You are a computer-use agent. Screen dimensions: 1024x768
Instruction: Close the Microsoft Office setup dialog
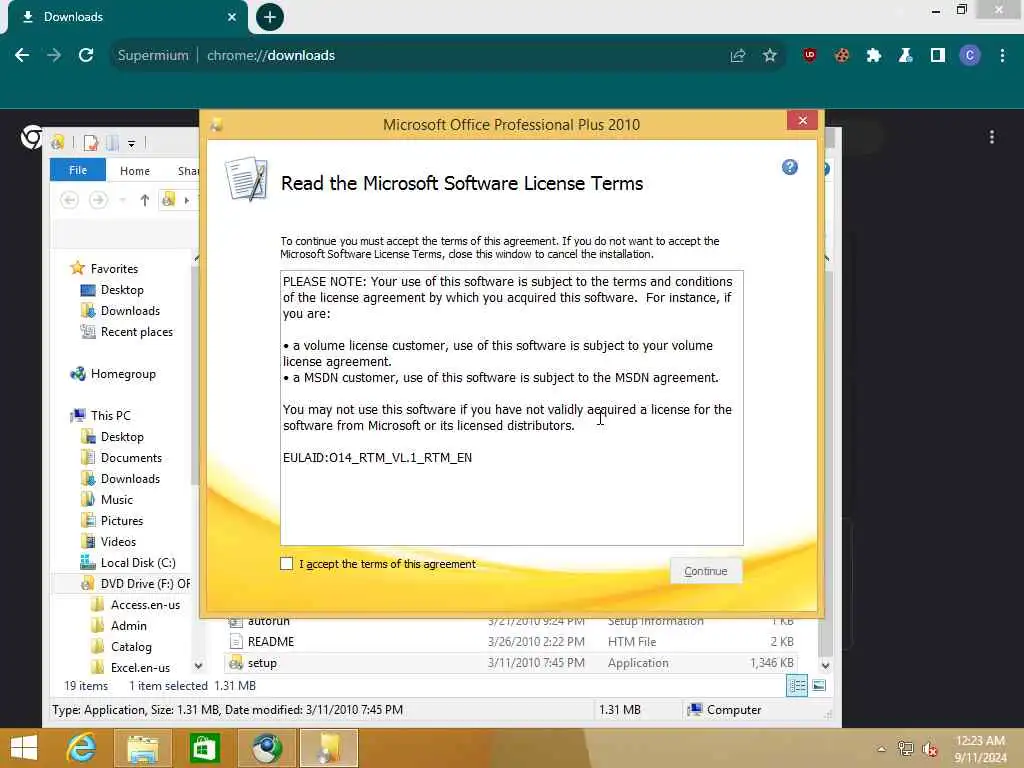pos(803,120)
